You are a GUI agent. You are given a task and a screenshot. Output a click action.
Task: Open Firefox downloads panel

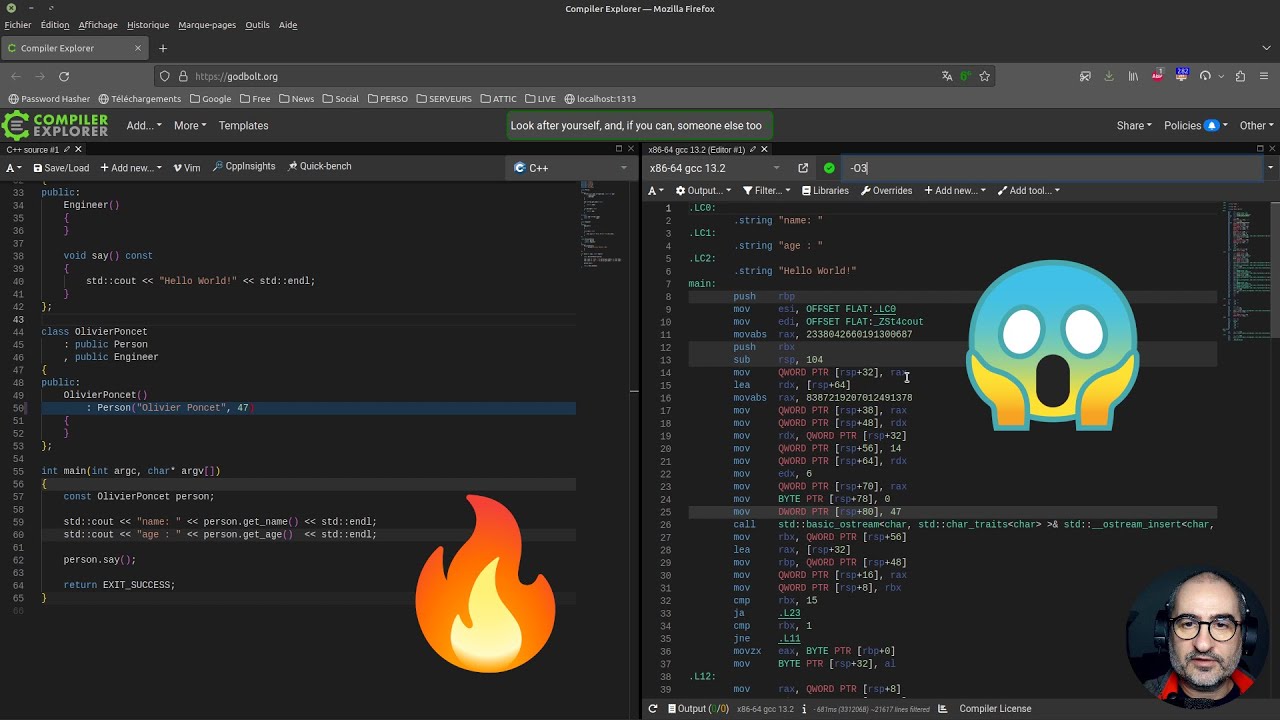[1109, 76]
